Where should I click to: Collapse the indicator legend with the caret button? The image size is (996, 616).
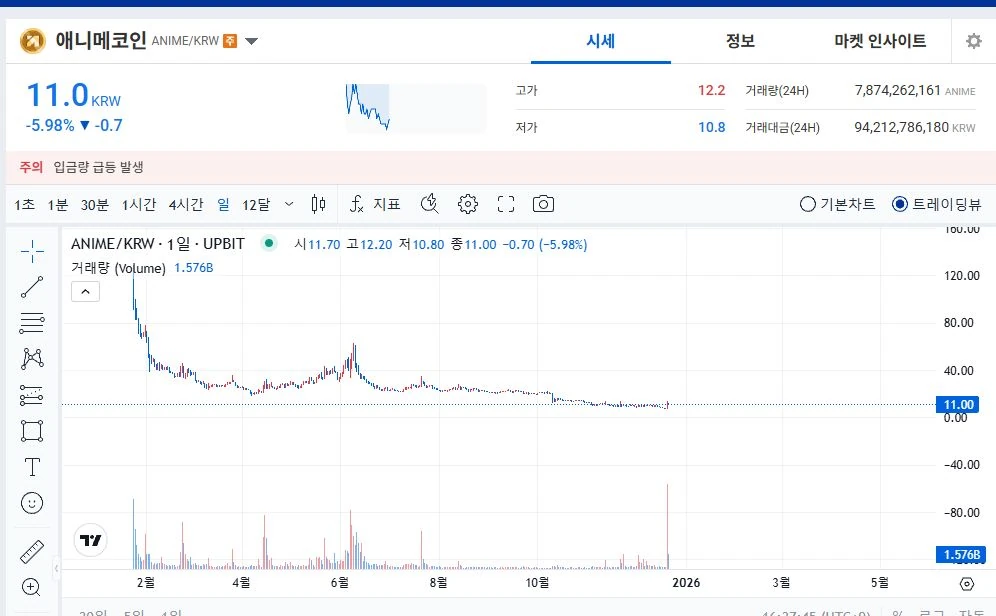[x=85, y=291]
